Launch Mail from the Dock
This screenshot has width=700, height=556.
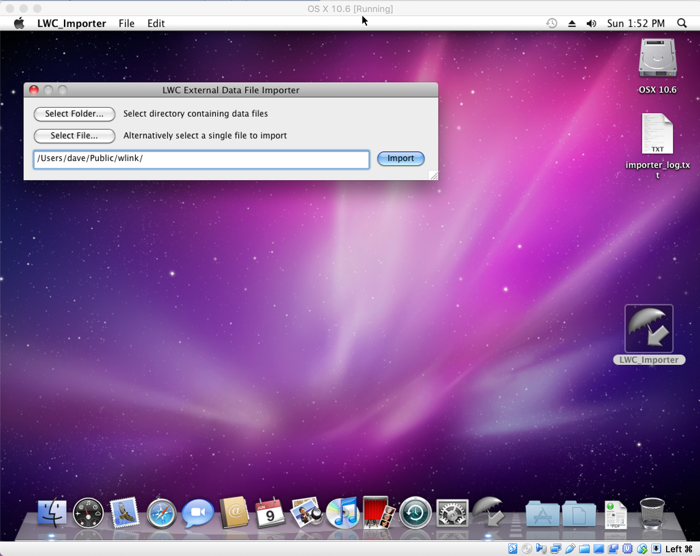[x=124, y=513]
